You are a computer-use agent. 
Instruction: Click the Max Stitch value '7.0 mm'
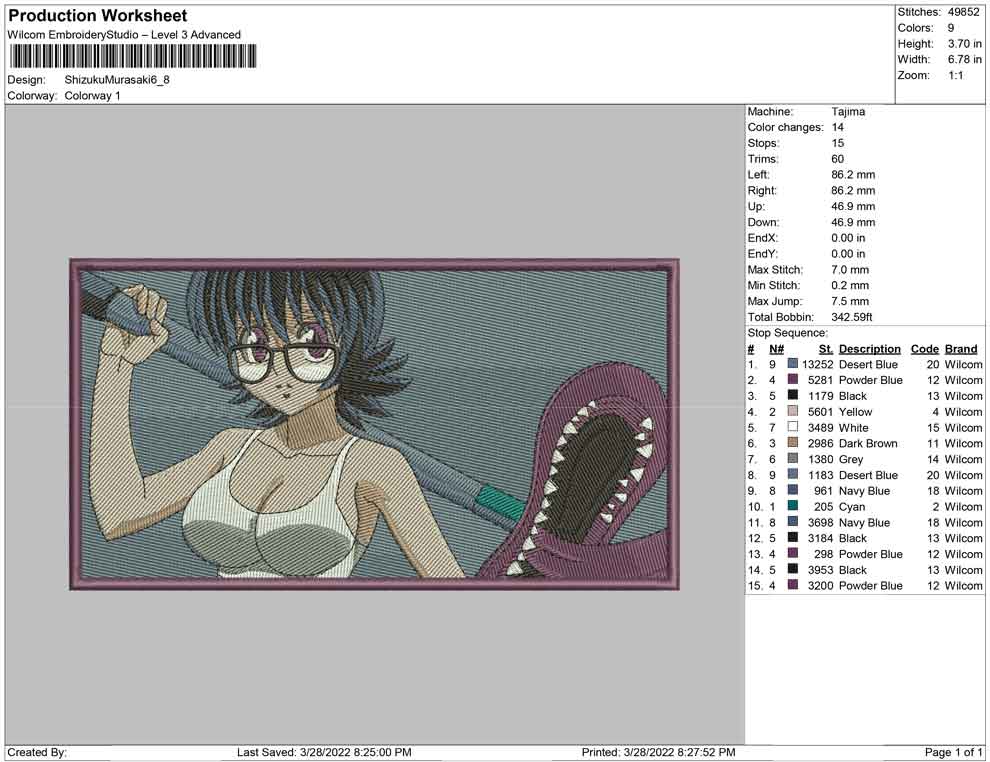coord(850,270)
